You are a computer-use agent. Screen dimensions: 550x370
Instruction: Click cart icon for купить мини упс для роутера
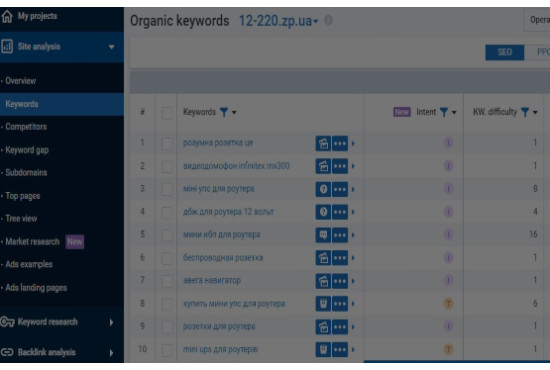(323, 303)
